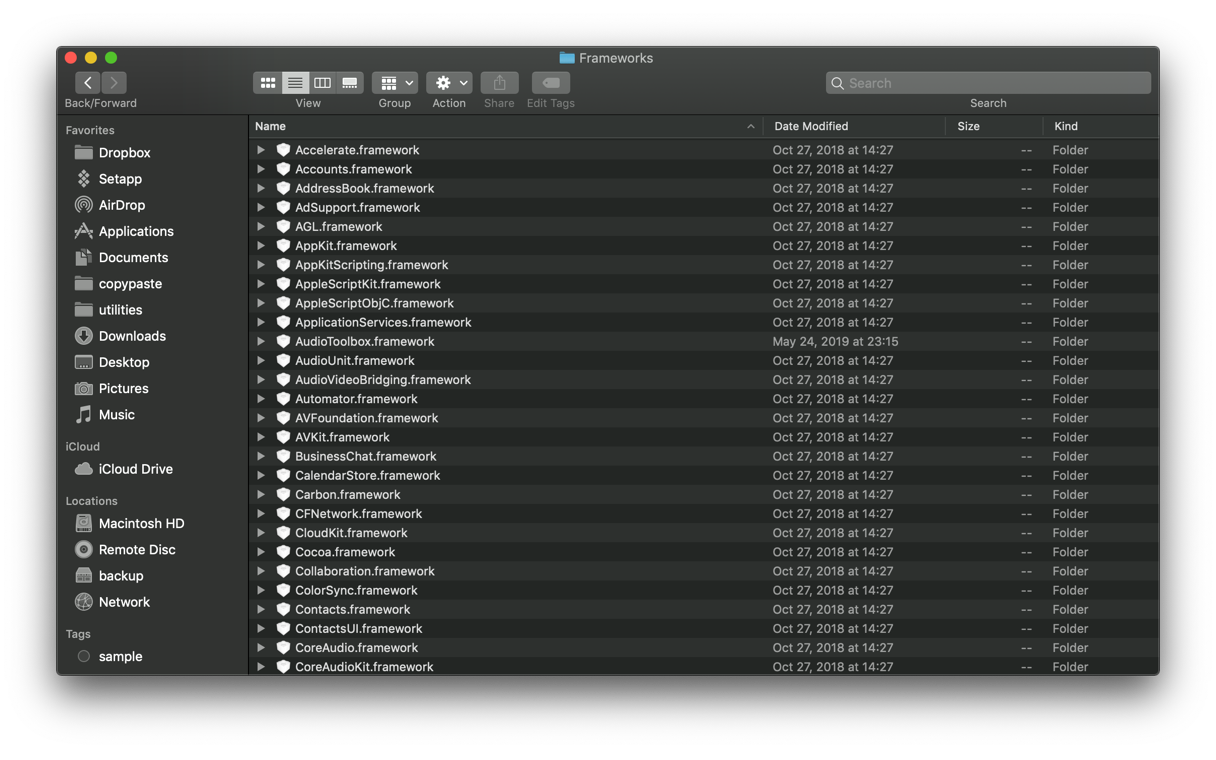The image size is (1216, 760).
Task: Sort by the Date Modified column header
Action: pos(854,126)
